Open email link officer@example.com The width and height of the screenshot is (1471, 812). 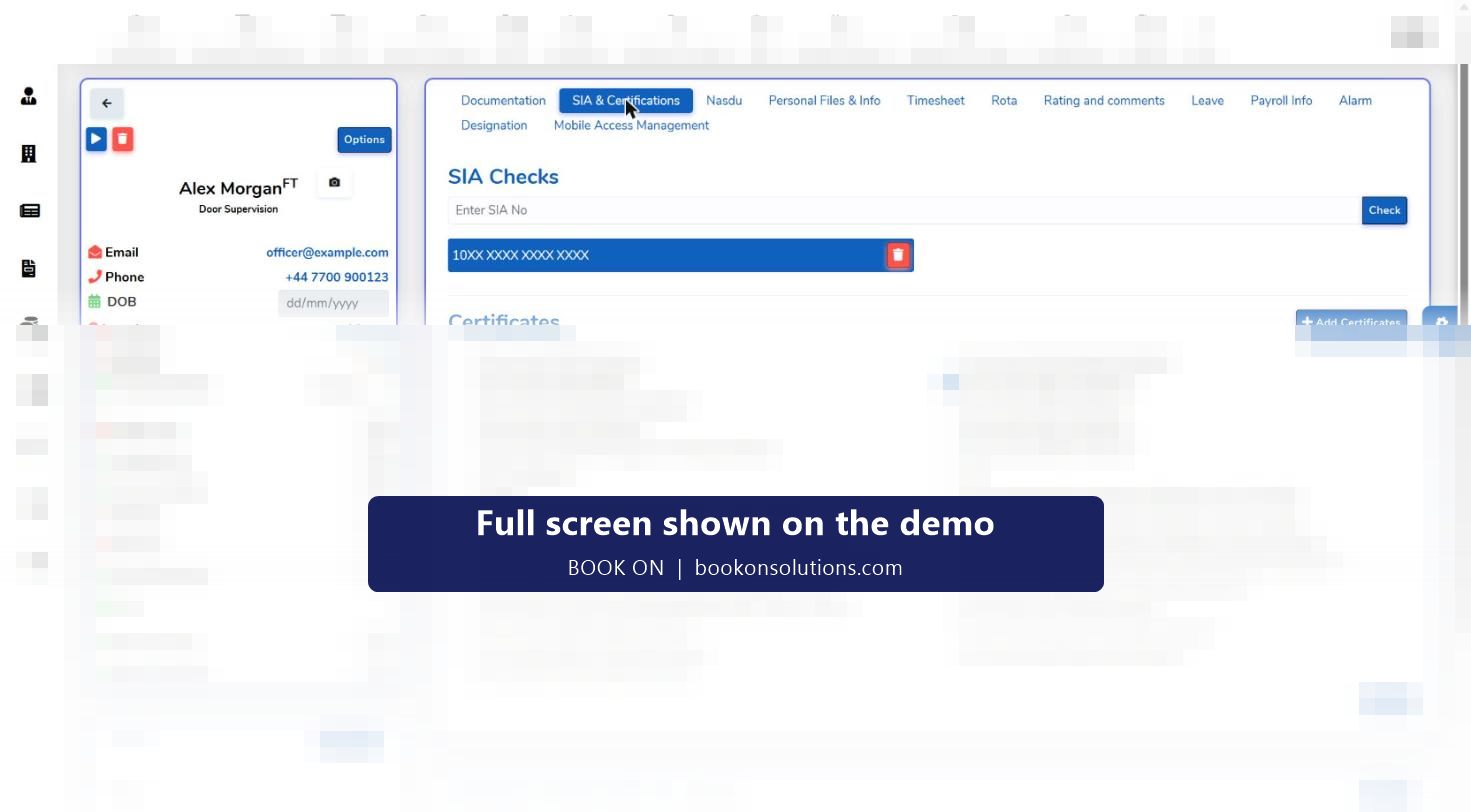[x=327, y=253]
